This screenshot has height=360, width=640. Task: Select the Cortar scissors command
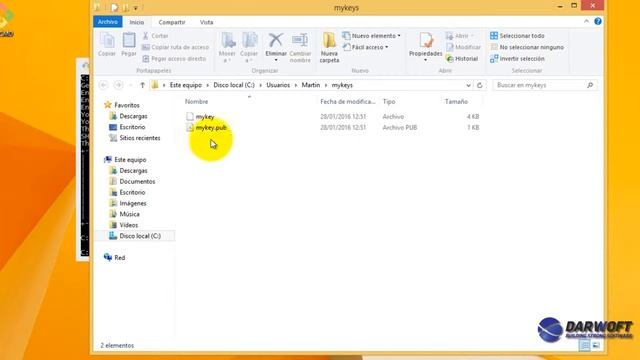click(x=156, y=36)
